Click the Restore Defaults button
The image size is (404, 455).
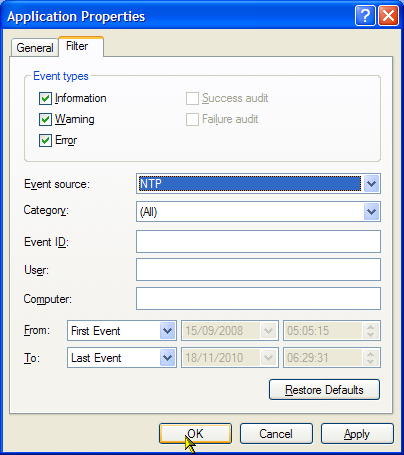324,389
